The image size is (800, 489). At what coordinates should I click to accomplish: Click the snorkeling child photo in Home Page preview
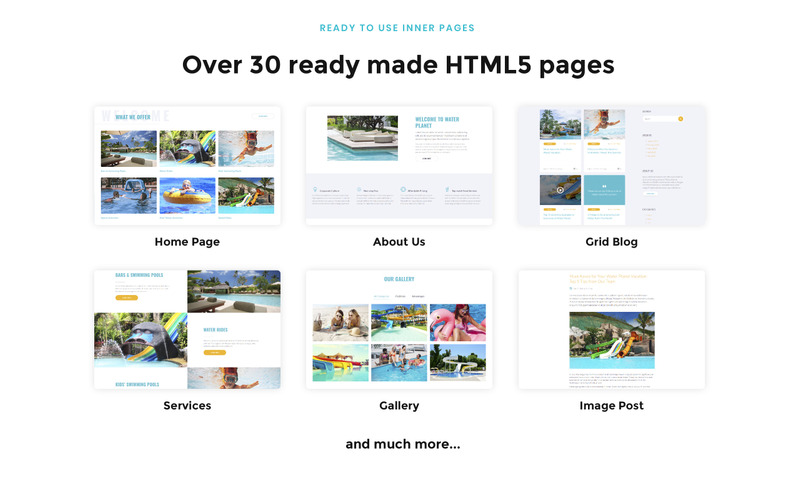[246, 149]
